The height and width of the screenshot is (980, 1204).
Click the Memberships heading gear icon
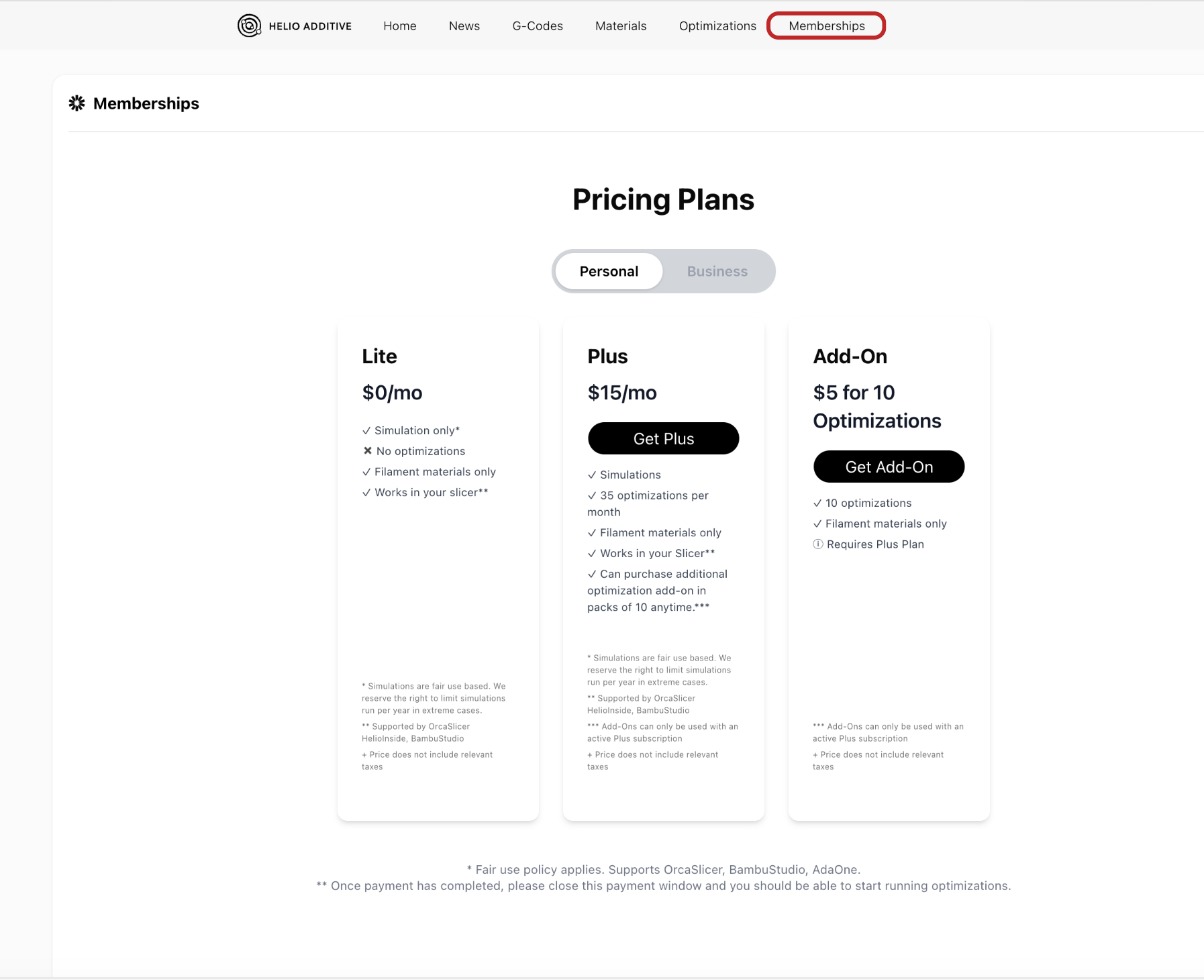tap(77, 103)
